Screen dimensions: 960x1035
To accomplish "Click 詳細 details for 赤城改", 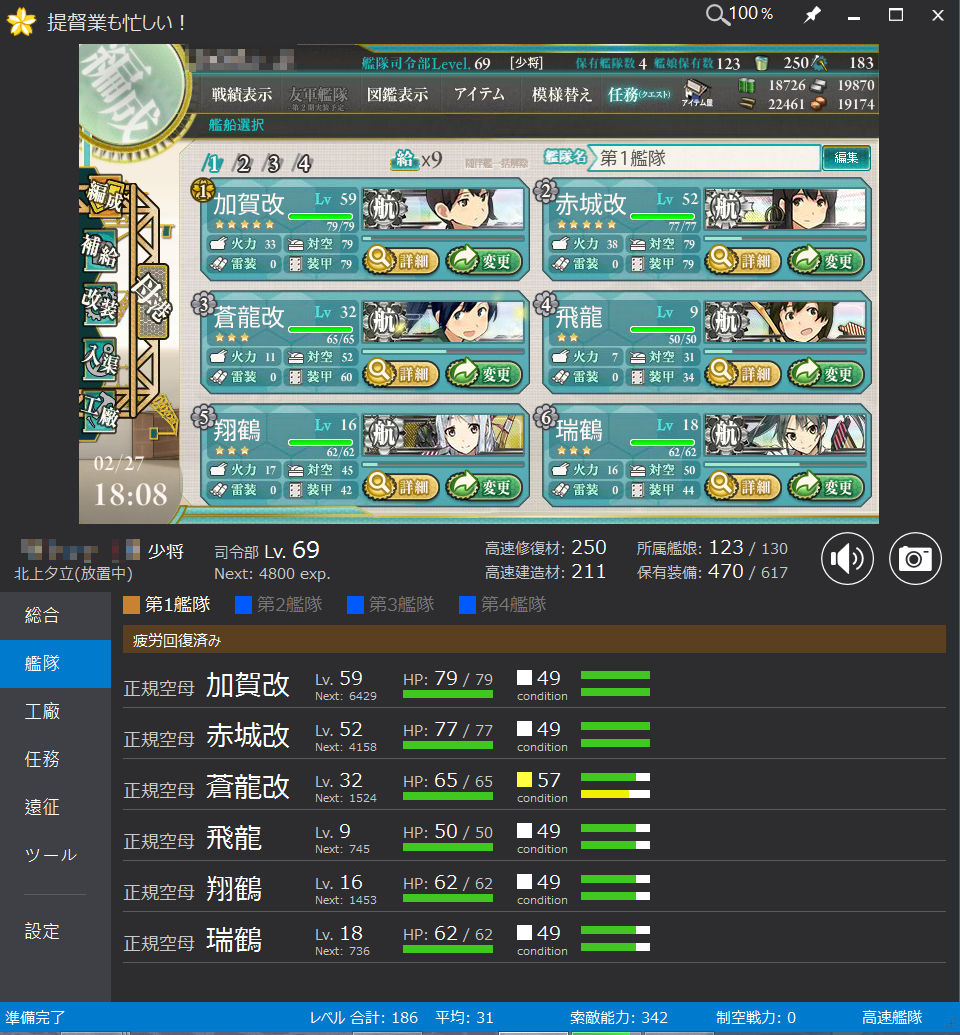I will pos(743,261).
